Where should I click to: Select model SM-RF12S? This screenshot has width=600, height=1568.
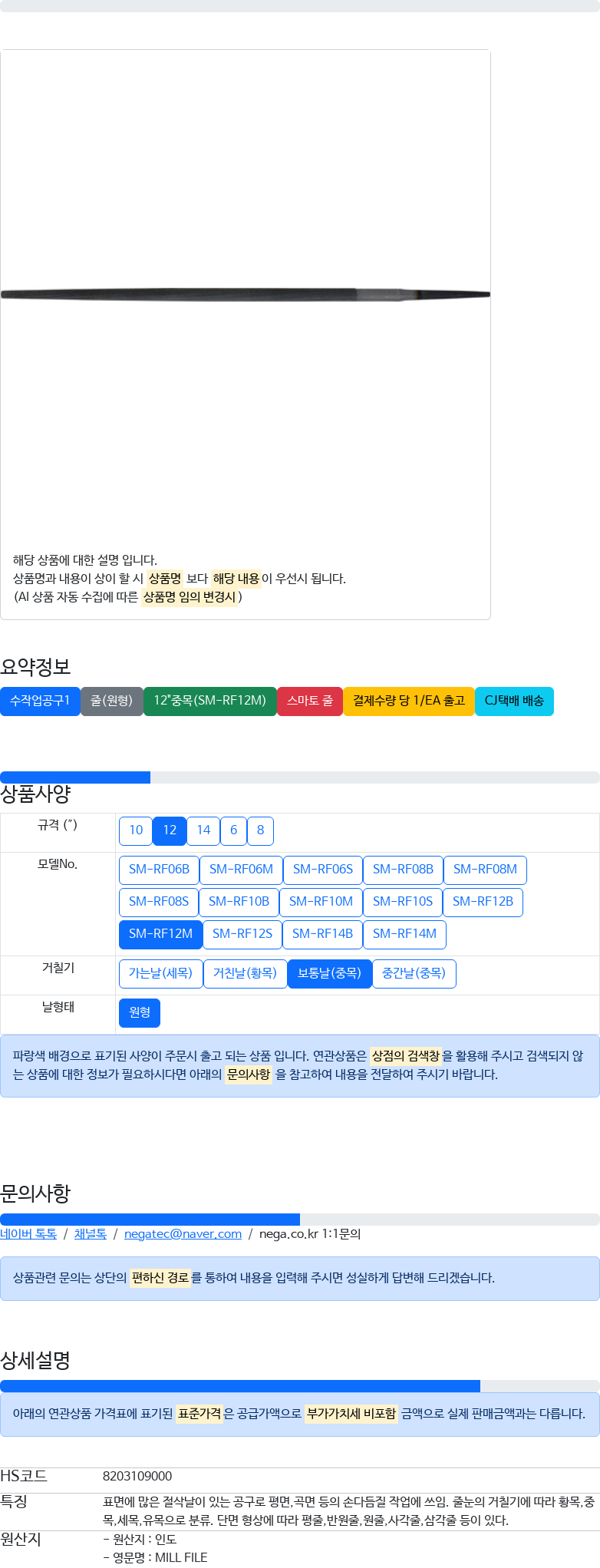click(x=242, y=934)
